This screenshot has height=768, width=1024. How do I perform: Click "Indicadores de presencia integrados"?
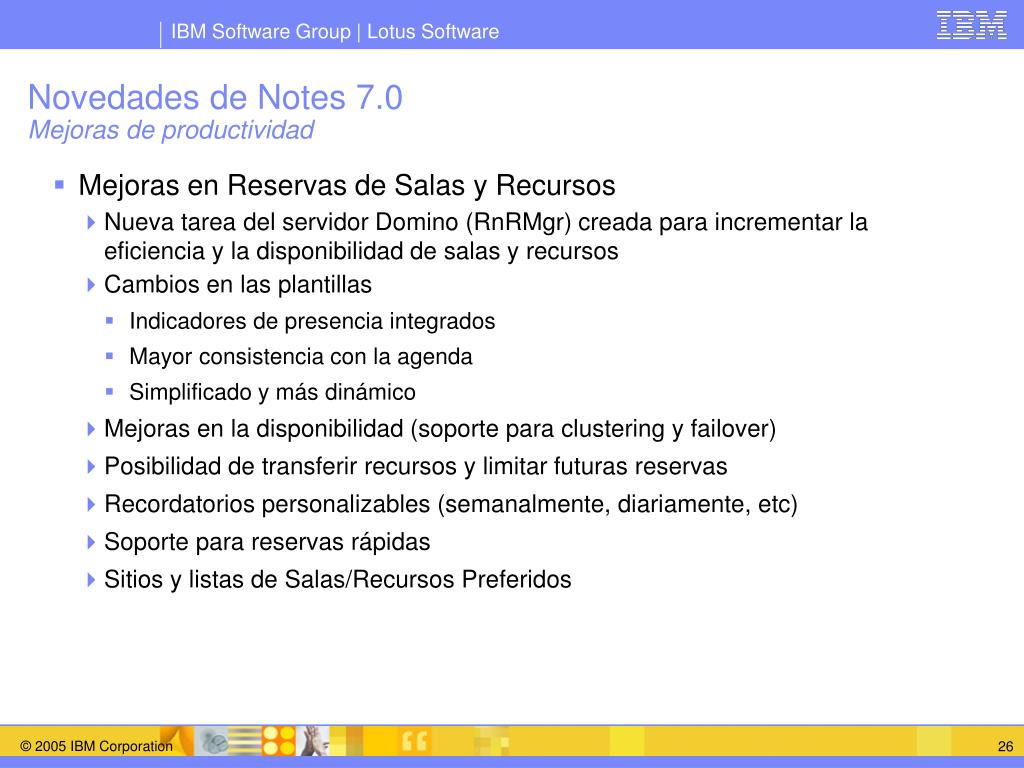pos(312,321)
